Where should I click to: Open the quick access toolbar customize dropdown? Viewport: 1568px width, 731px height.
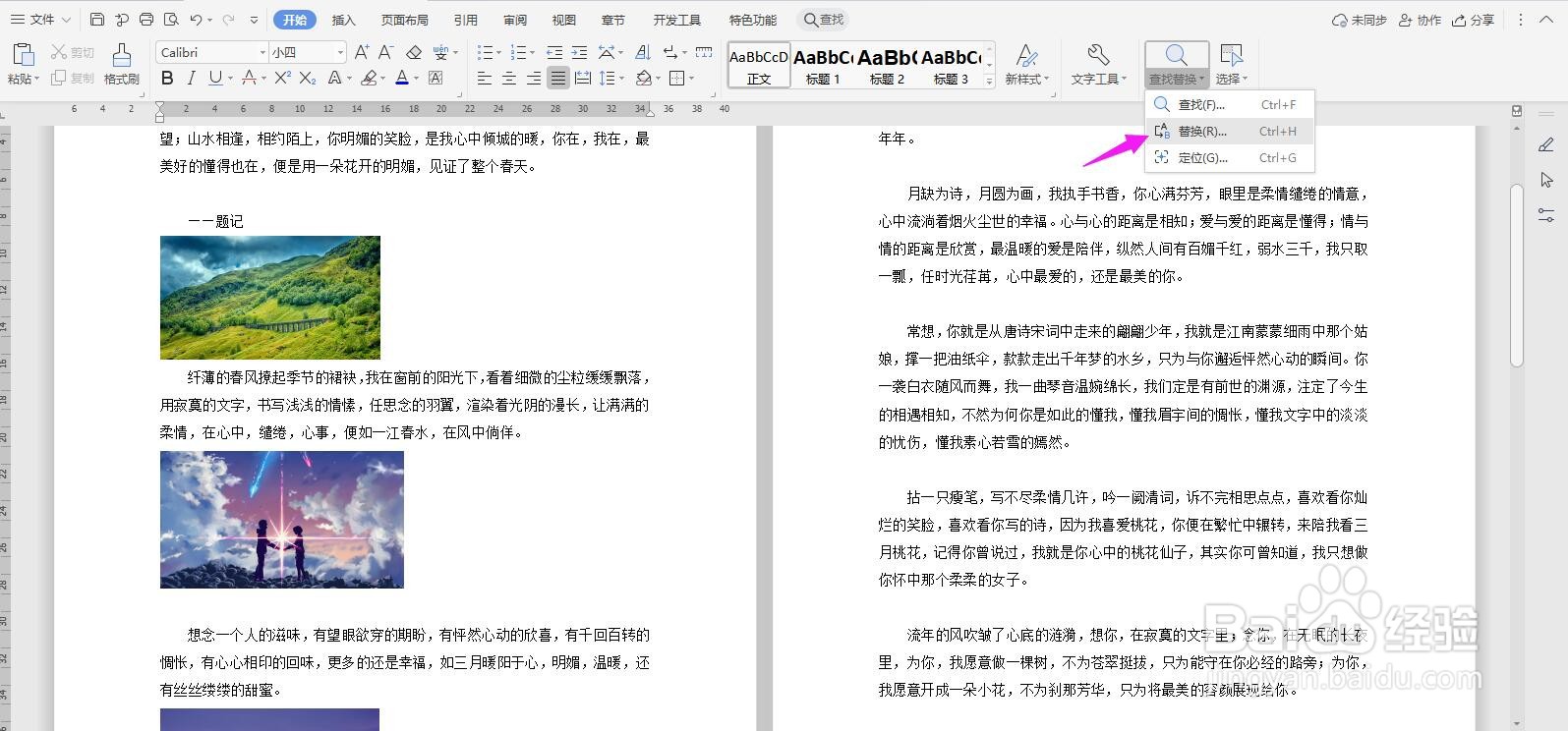tap(255, 20)
